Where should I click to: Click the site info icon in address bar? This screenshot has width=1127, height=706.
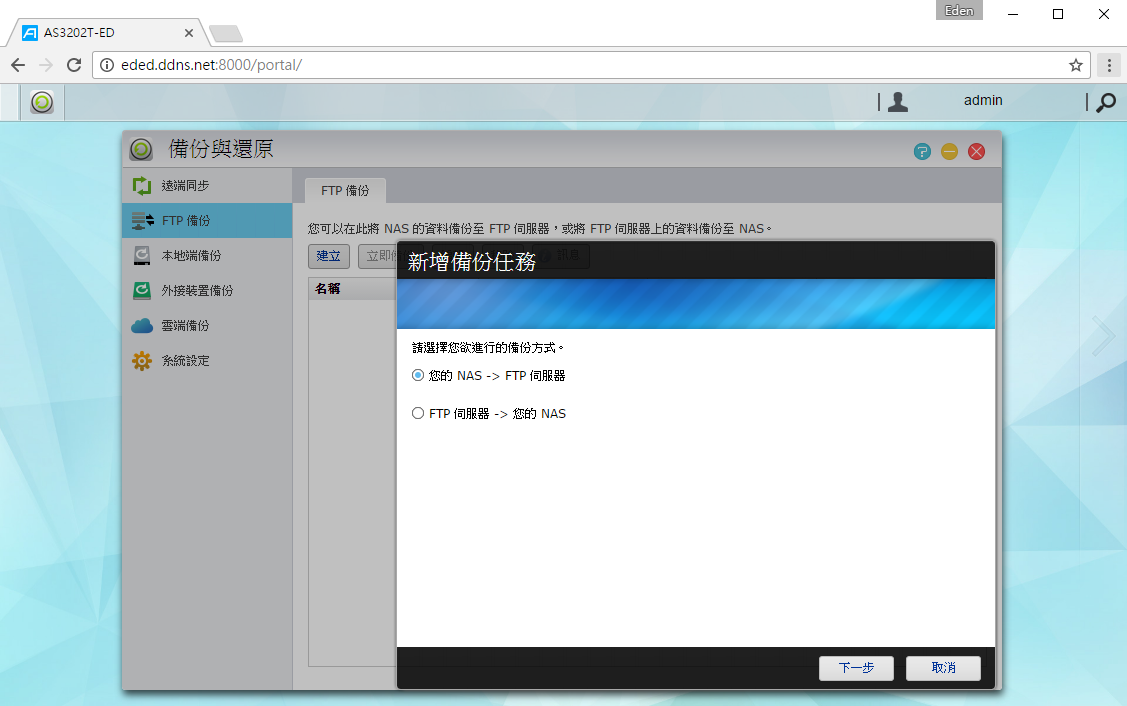(106, 65)
